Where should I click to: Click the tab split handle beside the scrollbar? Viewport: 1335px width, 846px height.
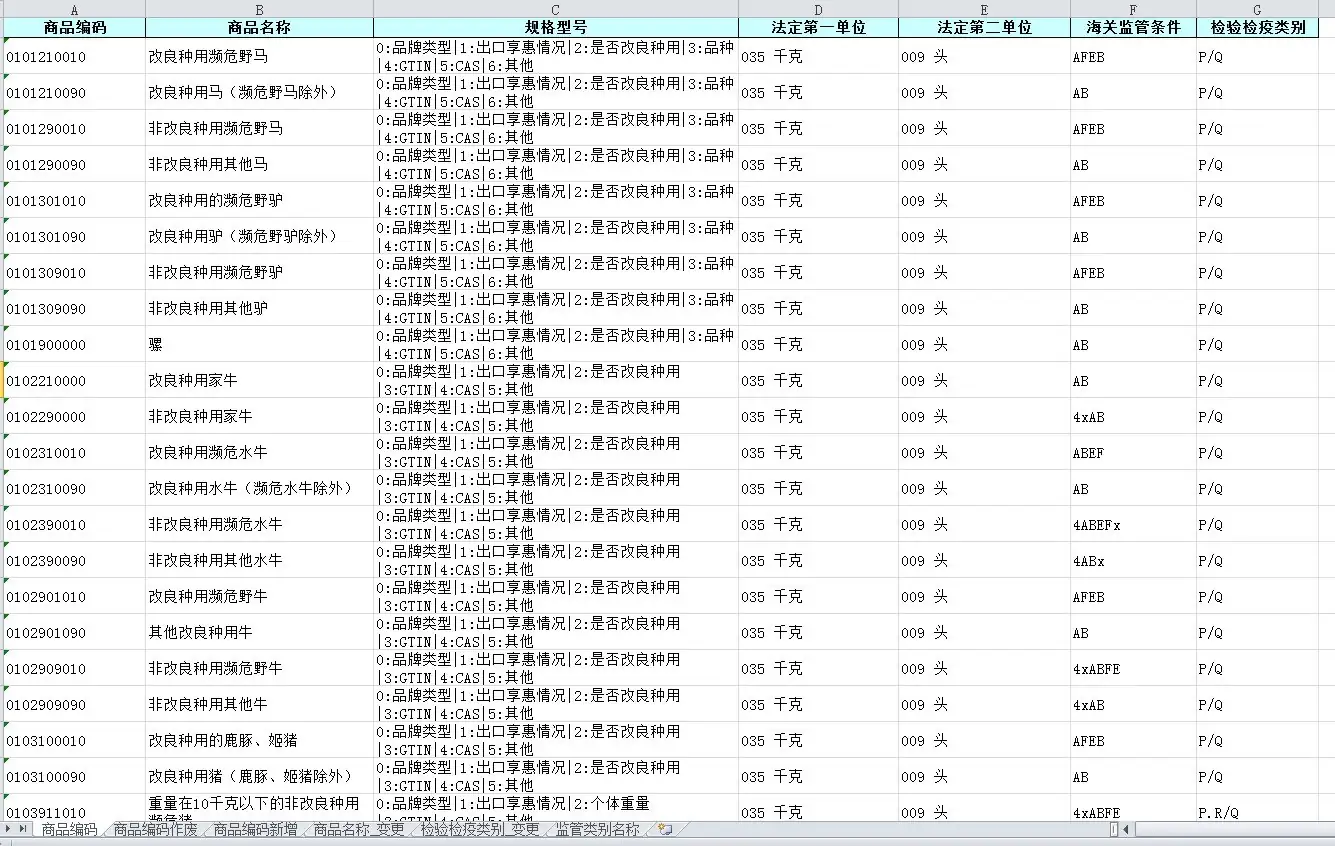pyautogui.click(x=1112, y=830)
